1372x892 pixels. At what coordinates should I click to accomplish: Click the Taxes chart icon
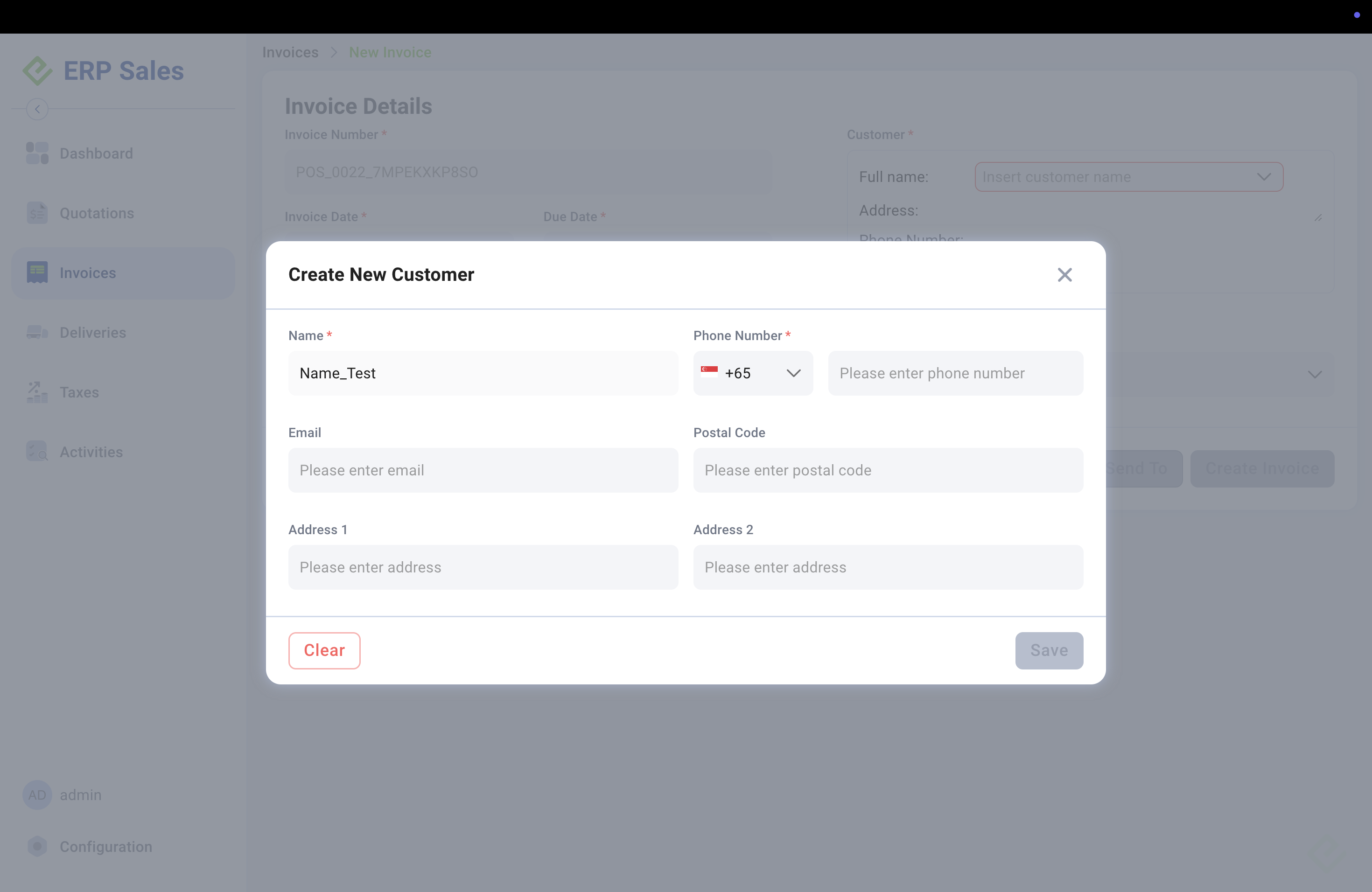pos(37,392)
